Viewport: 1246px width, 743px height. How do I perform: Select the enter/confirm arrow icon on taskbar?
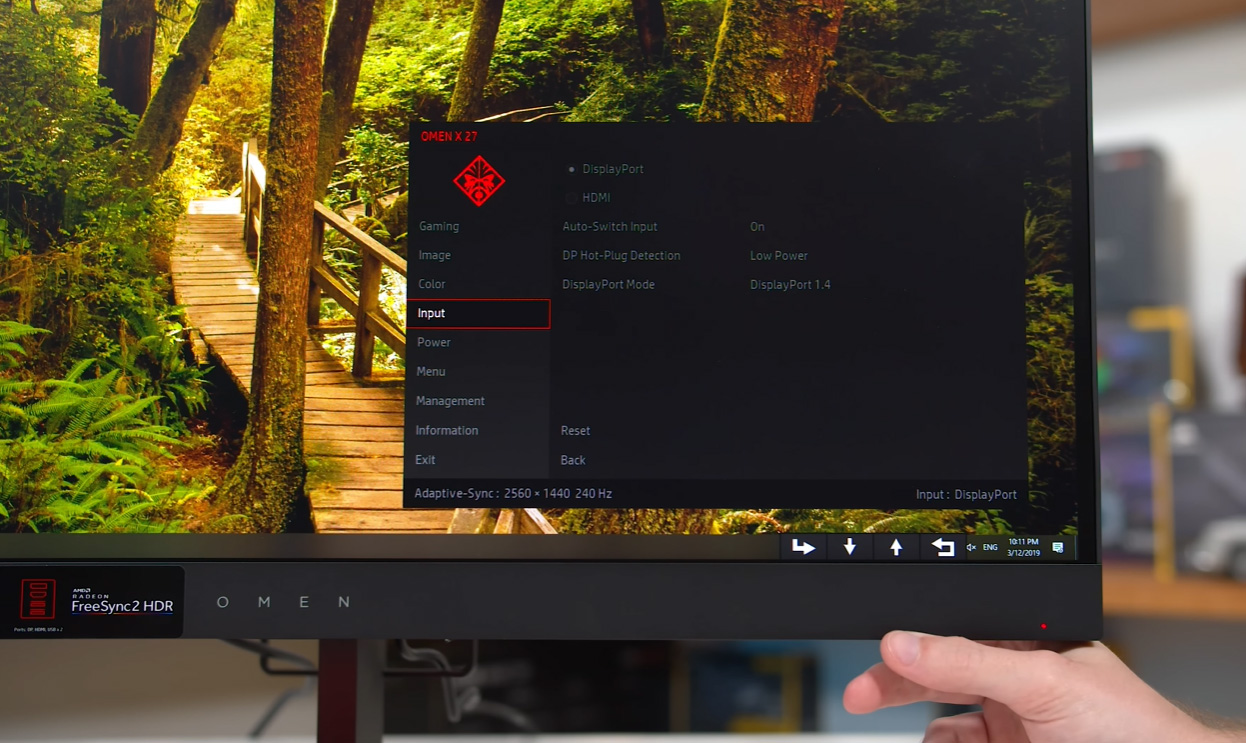805,547
